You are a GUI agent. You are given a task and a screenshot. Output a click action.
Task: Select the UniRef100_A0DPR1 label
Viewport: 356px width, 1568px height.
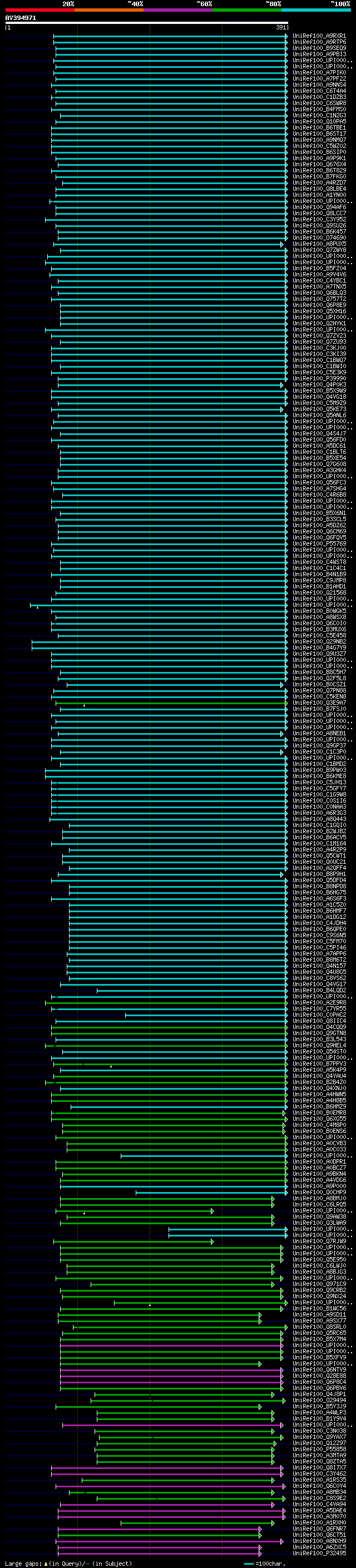(319, 1161)
